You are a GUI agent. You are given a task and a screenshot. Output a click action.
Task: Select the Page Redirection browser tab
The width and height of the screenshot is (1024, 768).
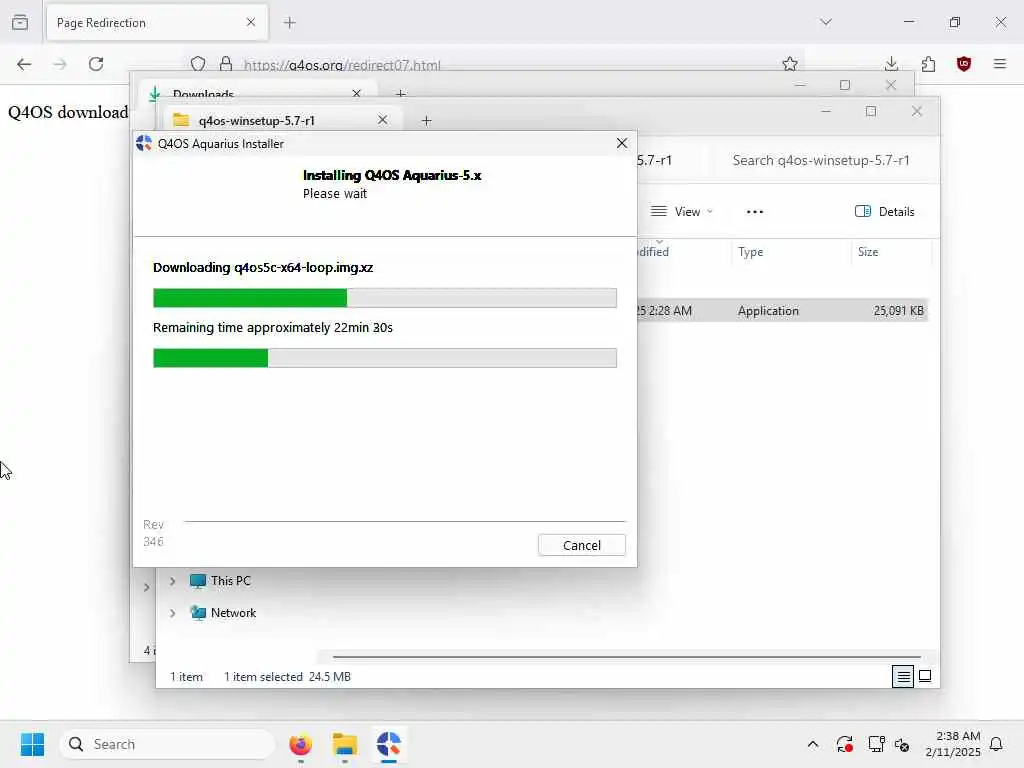pyautogui.click(x=157, y=23)
